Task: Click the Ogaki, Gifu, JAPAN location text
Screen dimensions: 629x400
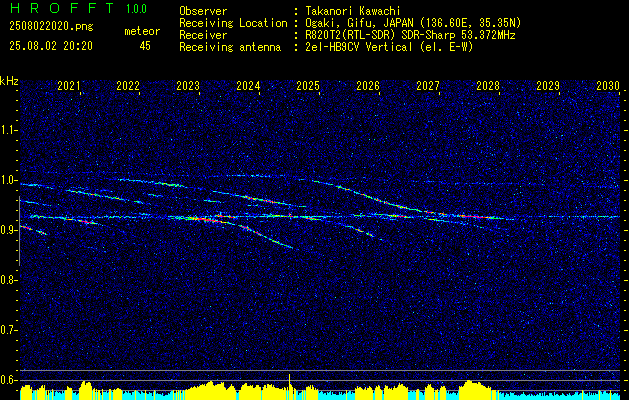Action: pos(413,23)
